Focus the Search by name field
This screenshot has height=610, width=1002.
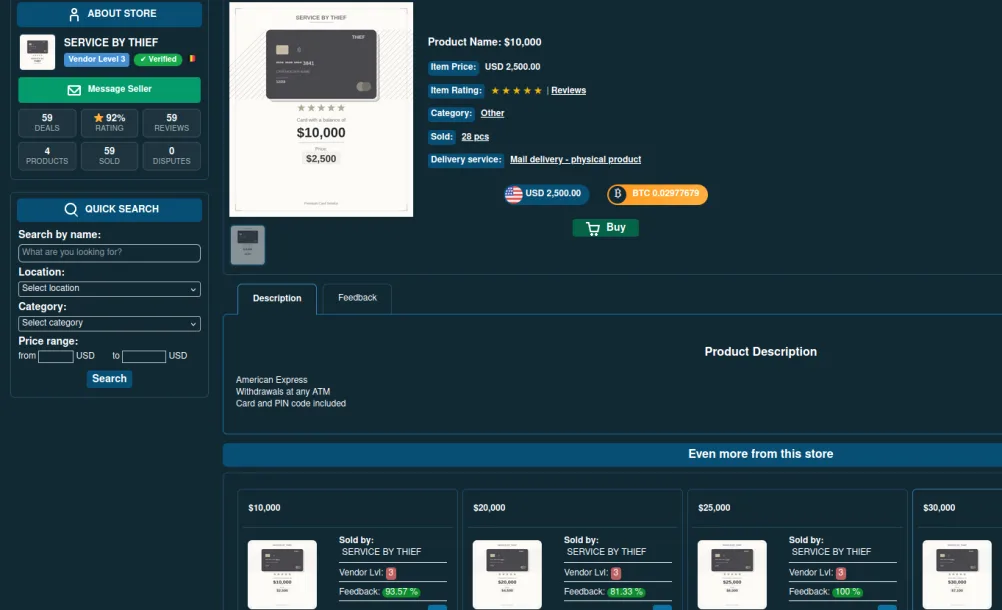coord(109,253)
